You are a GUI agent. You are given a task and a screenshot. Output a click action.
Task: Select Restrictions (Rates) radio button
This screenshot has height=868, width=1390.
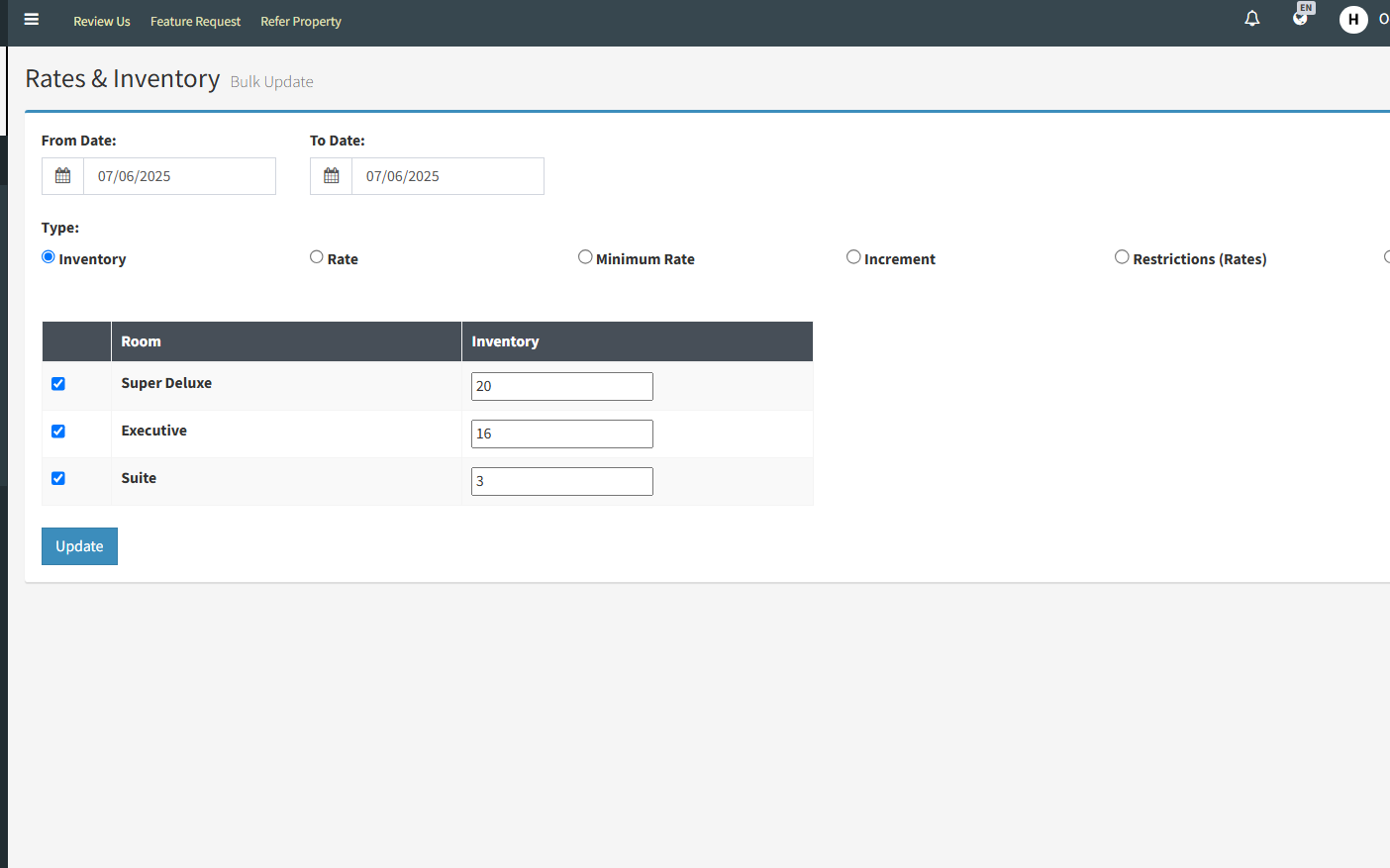(x=1122, y=257)
